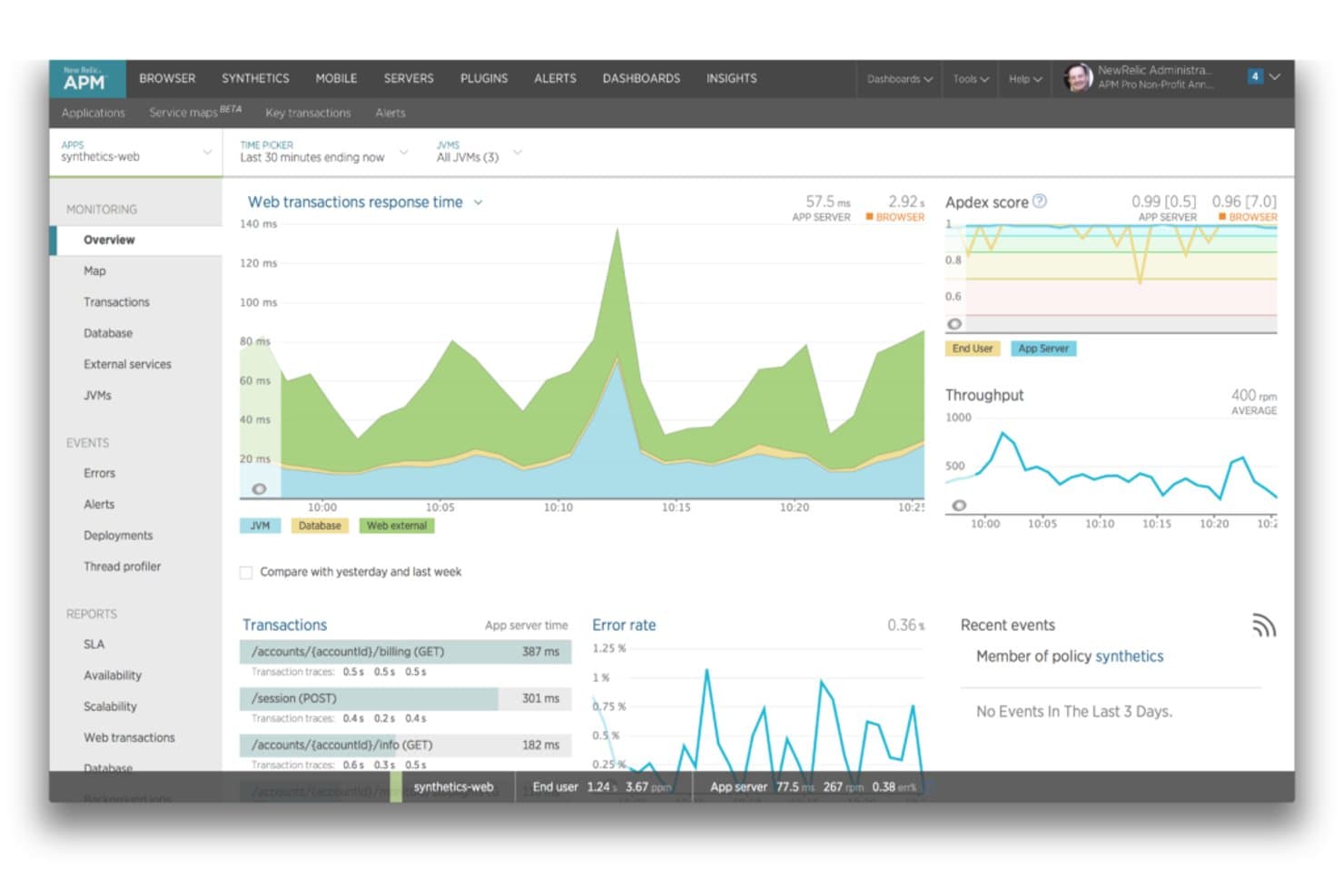Toggle the Web external legend series
Screen dimensions: 1344x896
[397, 526]
